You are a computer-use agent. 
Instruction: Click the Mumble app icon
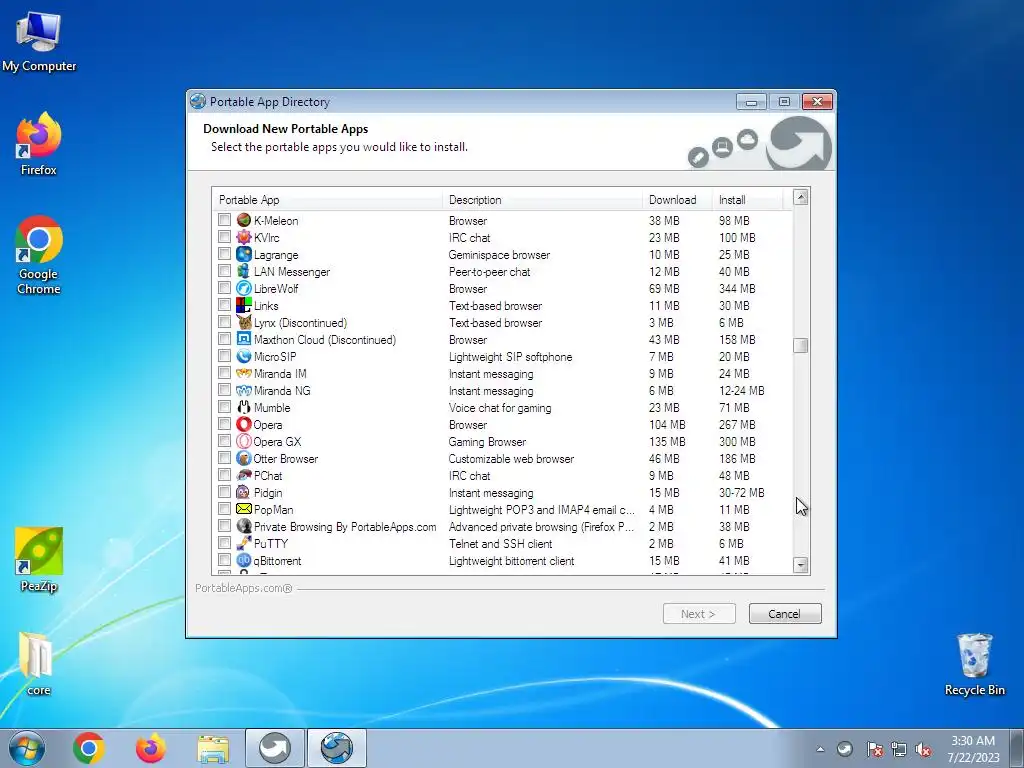[244, 407]
